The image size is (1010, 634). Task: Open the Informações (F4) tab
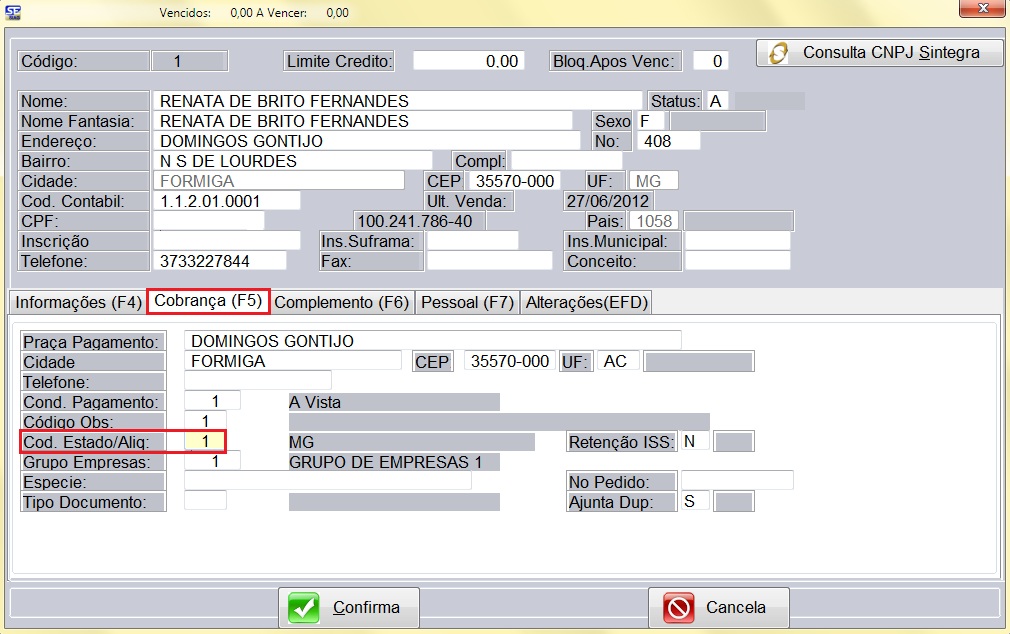78,302
